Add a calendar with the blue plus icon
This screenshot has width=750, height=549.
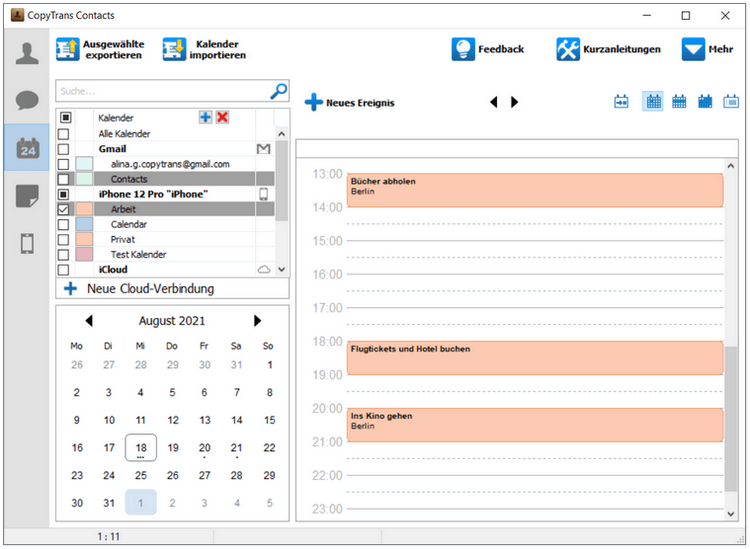point(205,117)
